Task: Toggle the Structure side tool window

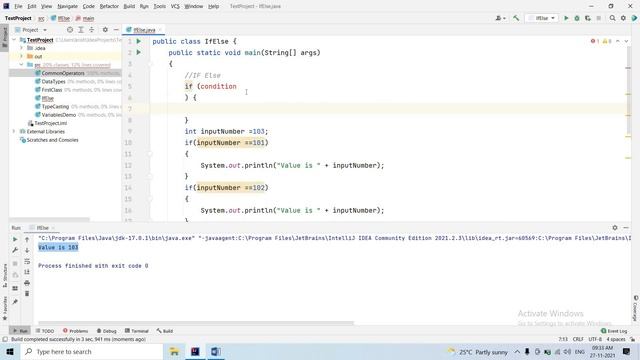Action: (4, 276)
